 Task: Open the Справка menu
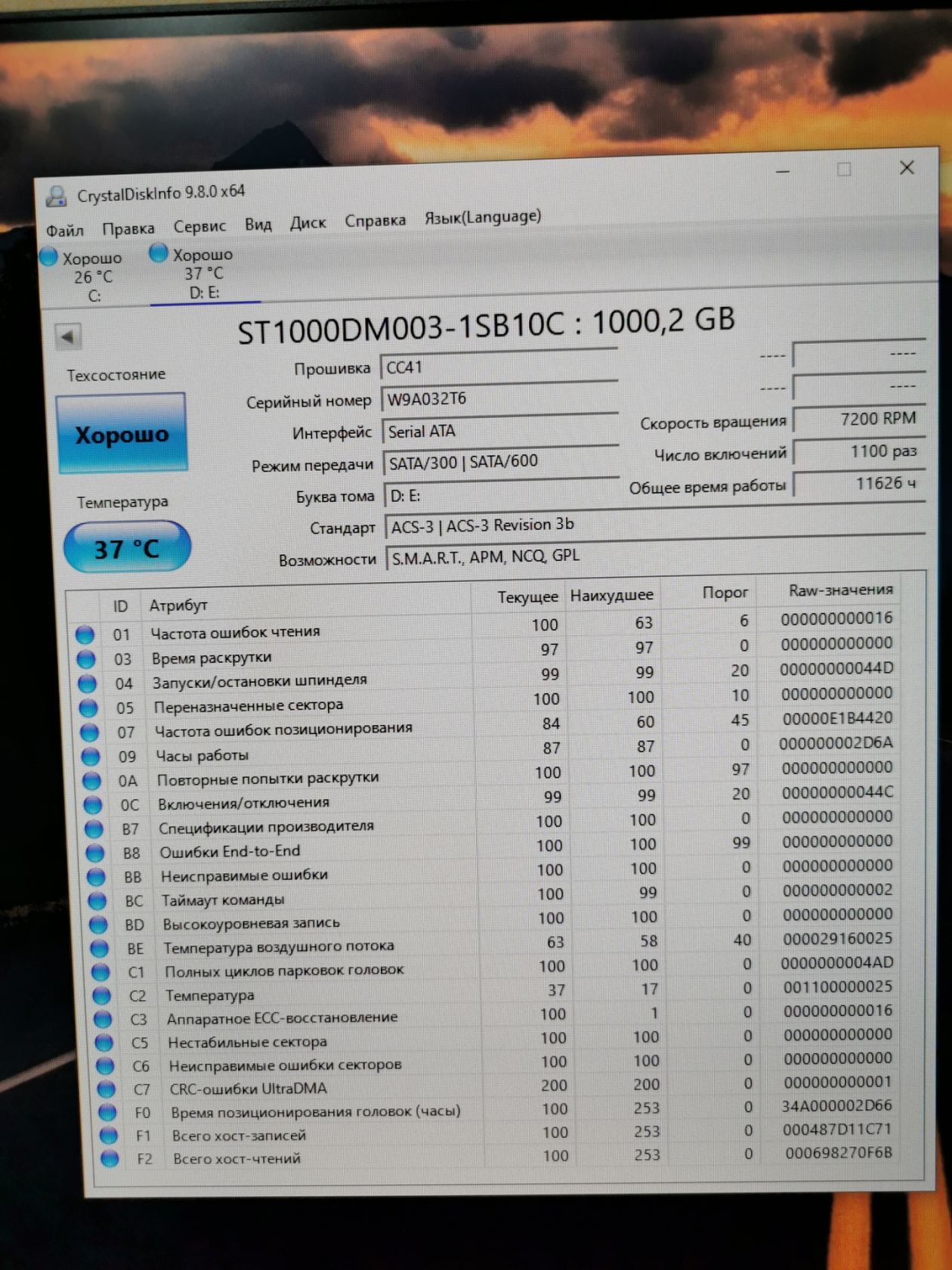376,220
